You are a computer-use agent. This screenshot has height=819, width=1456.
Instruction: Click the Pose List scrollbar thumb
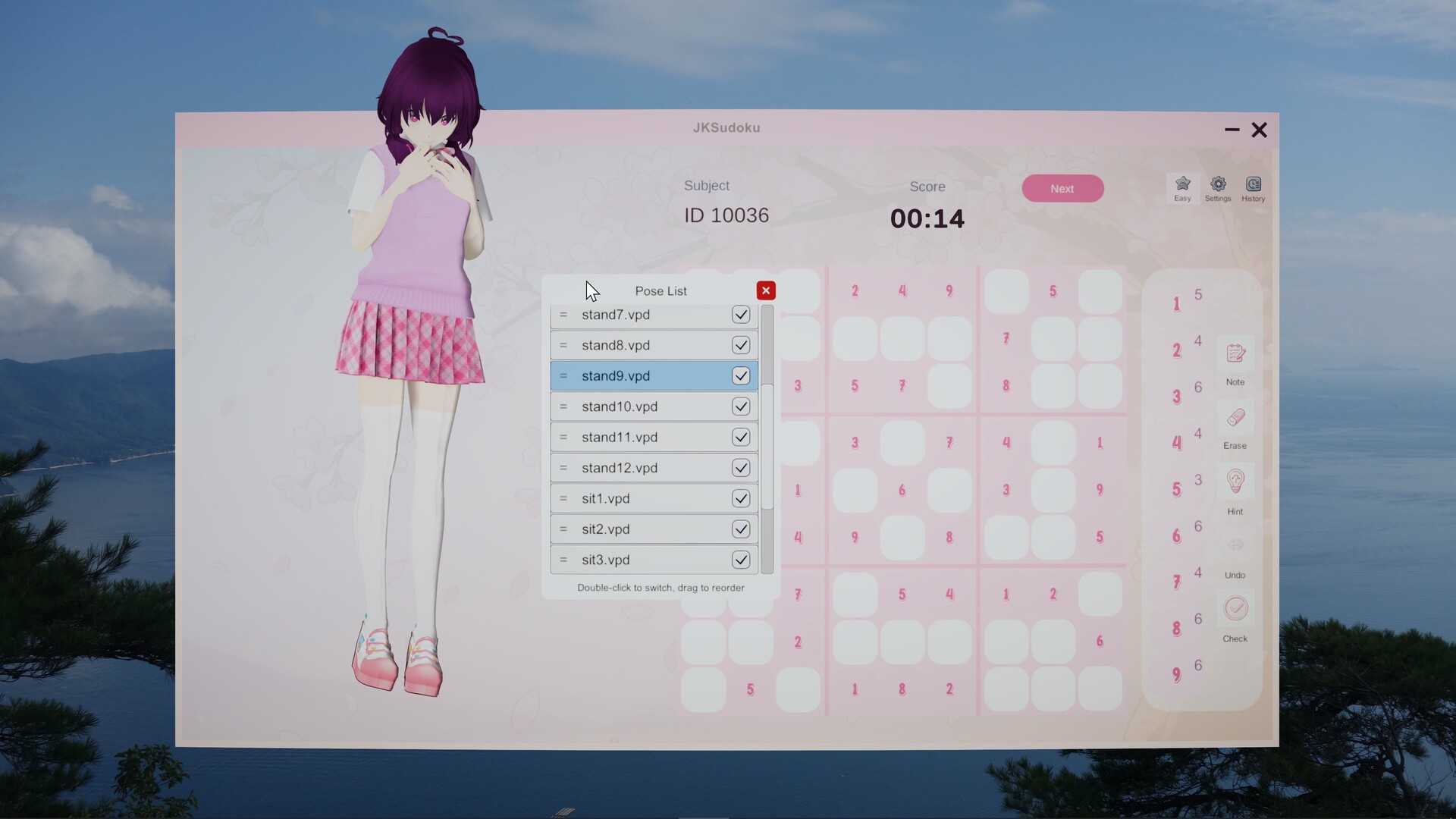coord(767,446)
